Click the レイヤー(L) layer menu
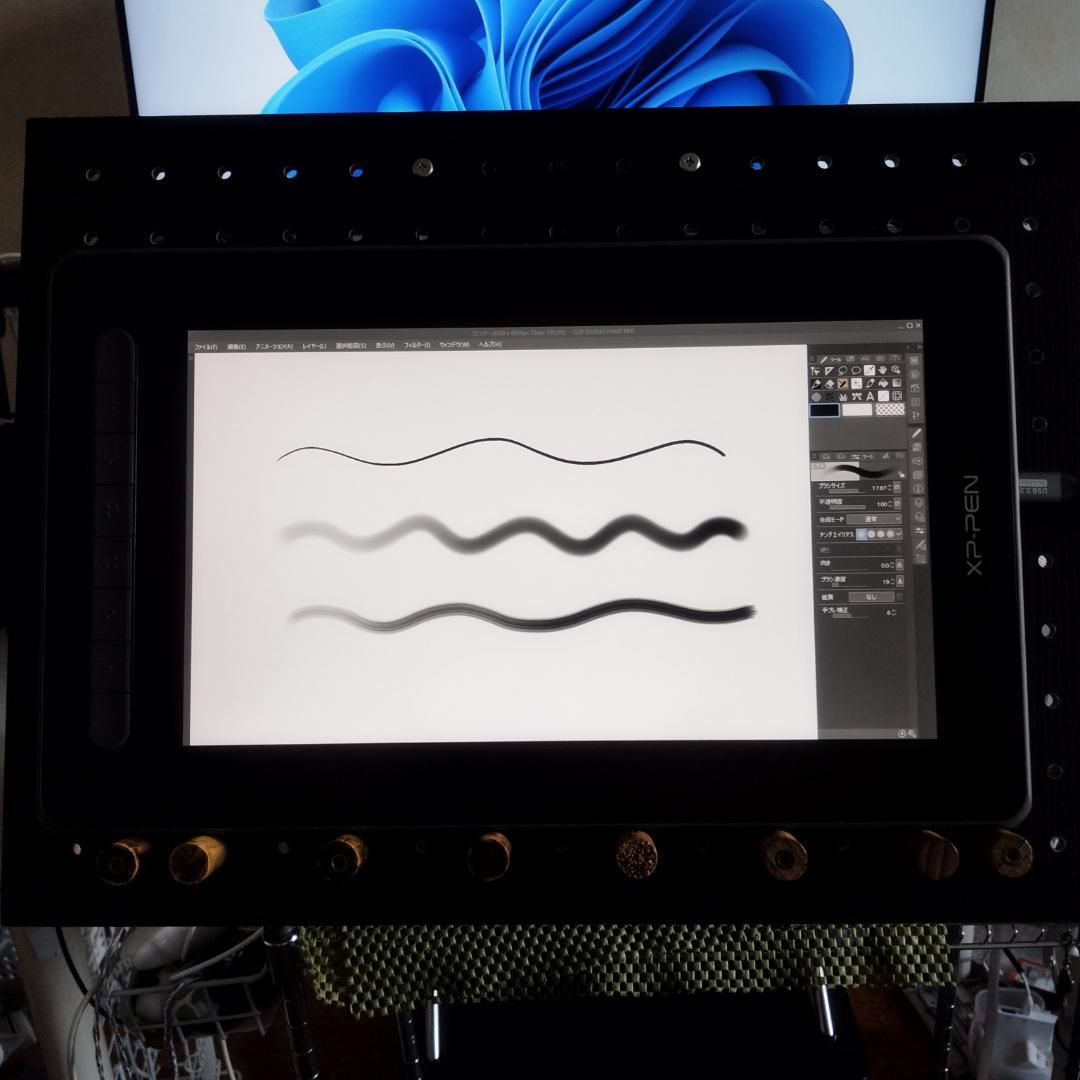 (x=314, y=346)
